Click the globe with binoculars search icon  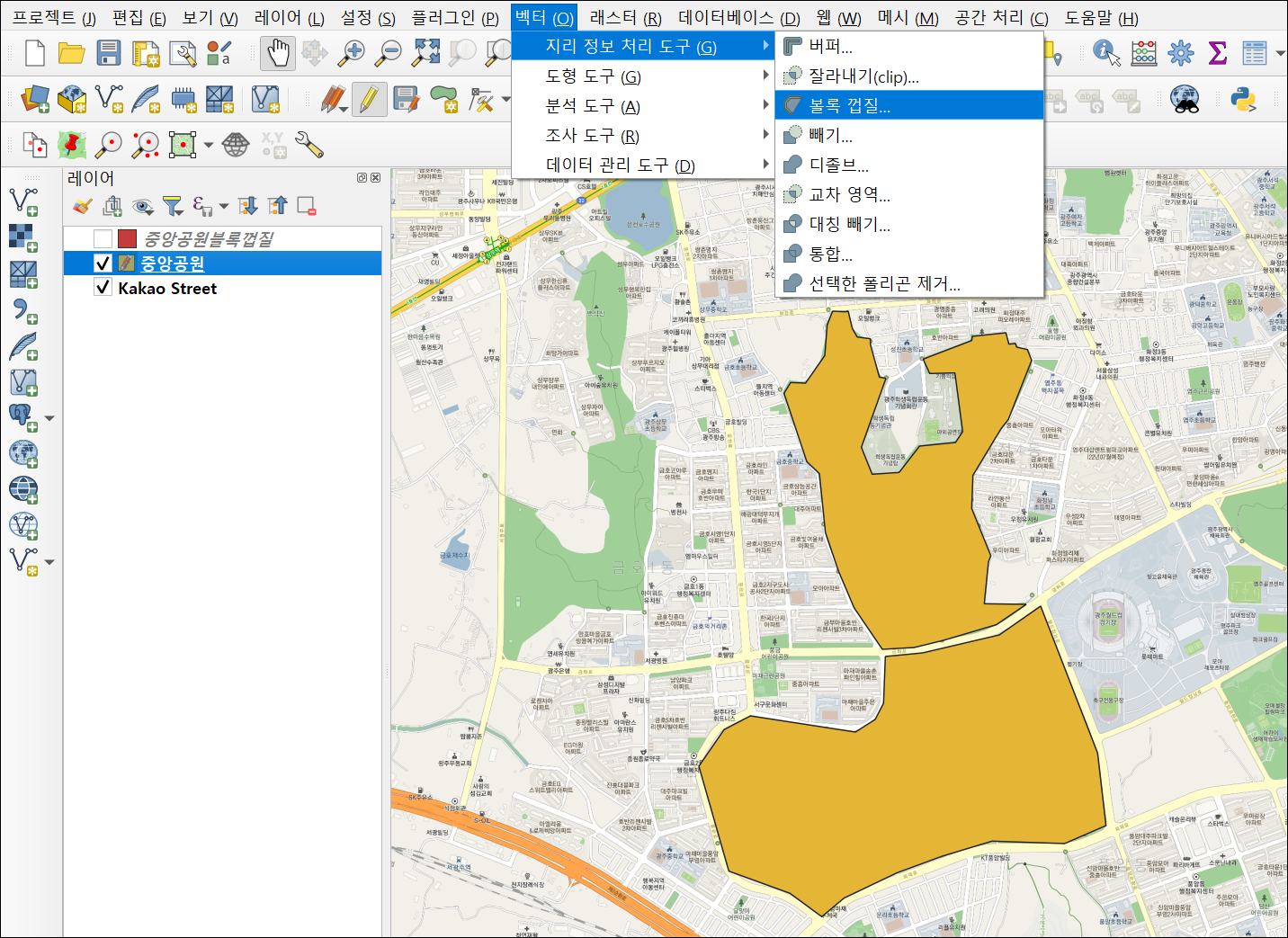1185,99
